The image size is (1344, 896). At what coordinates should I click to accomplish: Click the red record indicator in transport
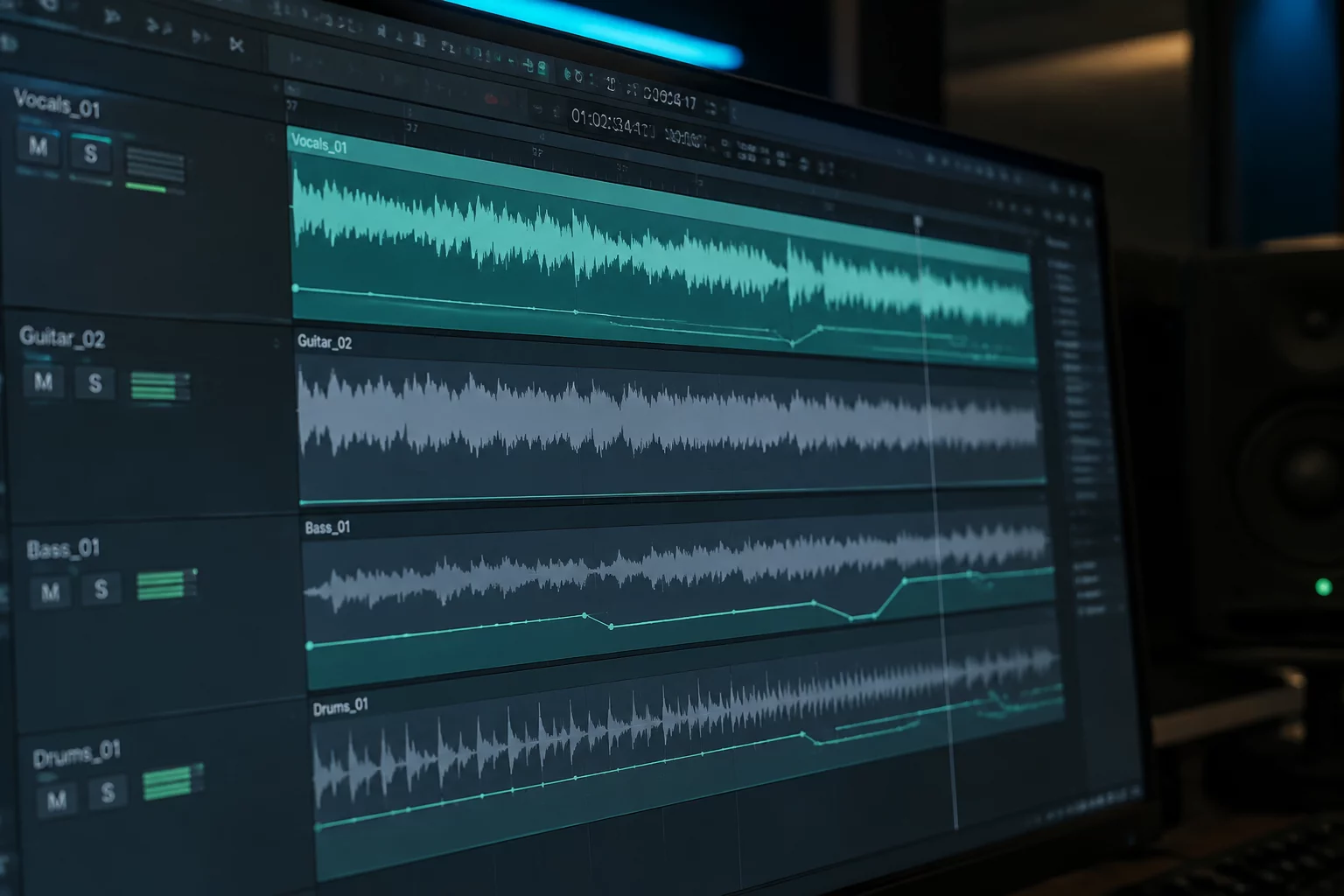pos(493,100)
